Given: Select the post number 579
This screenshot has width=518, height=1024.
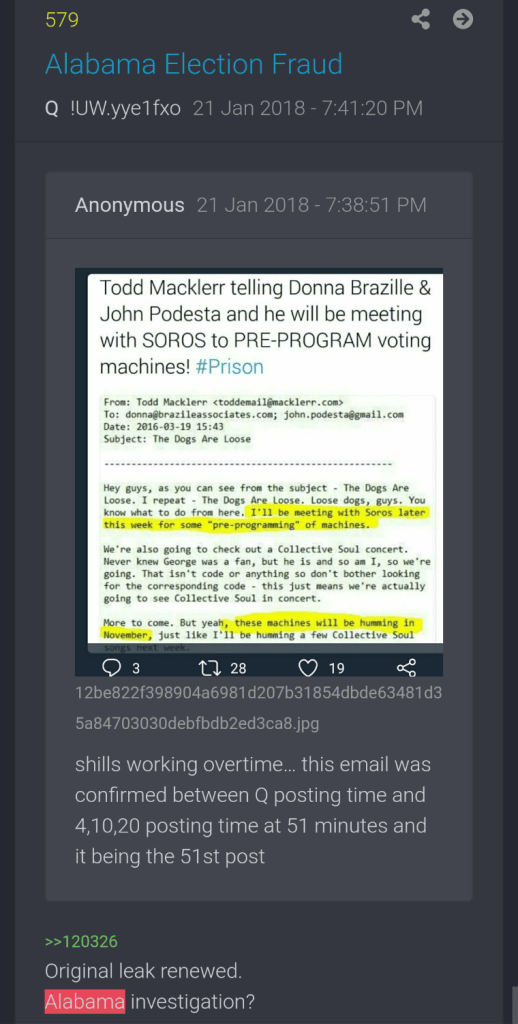Looking at the screenshot, I should pyautogui.click(x=62, y=20).
